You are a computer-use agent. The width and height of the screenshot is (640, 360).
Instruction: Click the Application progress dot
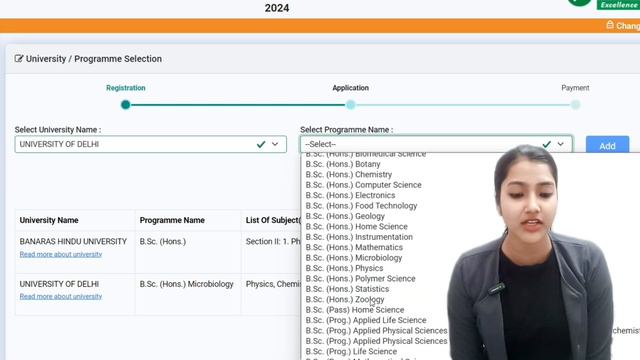(351, 105)
